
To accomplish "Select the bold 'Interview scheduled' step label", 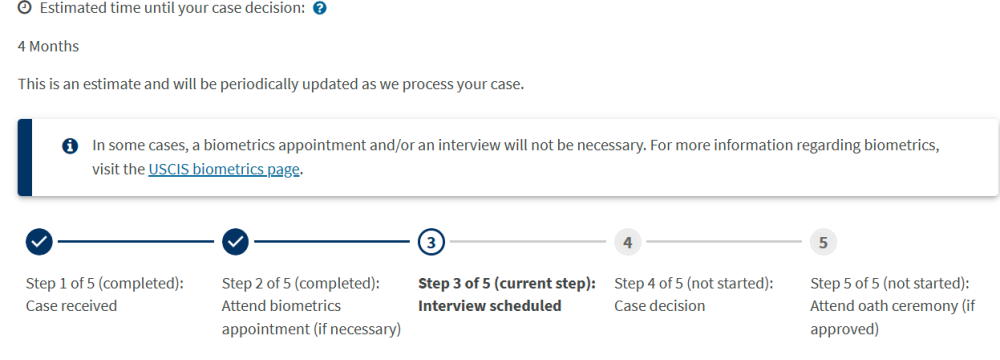I will [490, 306].
